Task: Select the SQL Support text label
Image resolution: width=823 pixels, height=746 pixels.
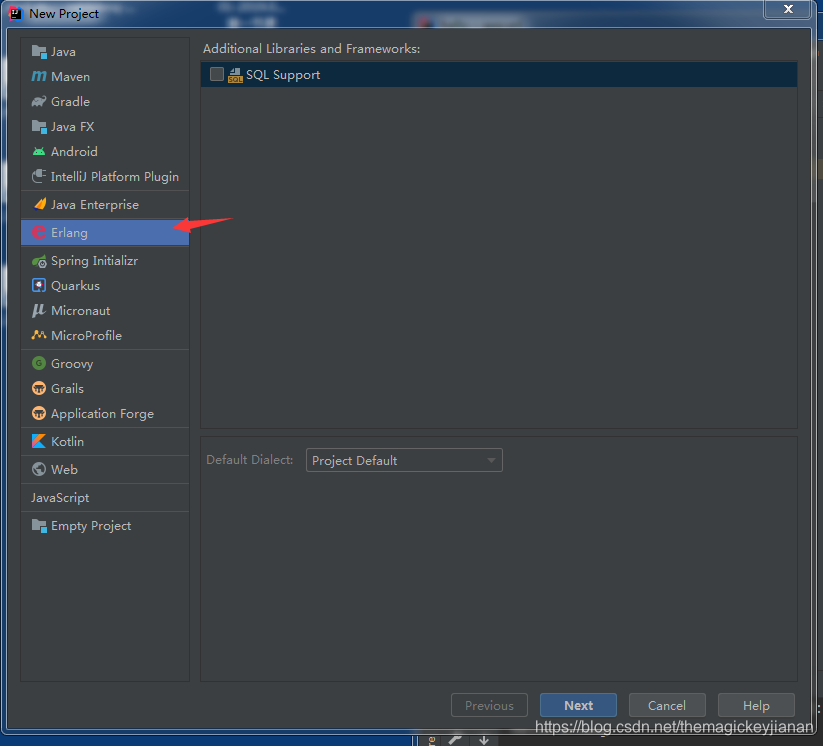Action: pos(283,75)
